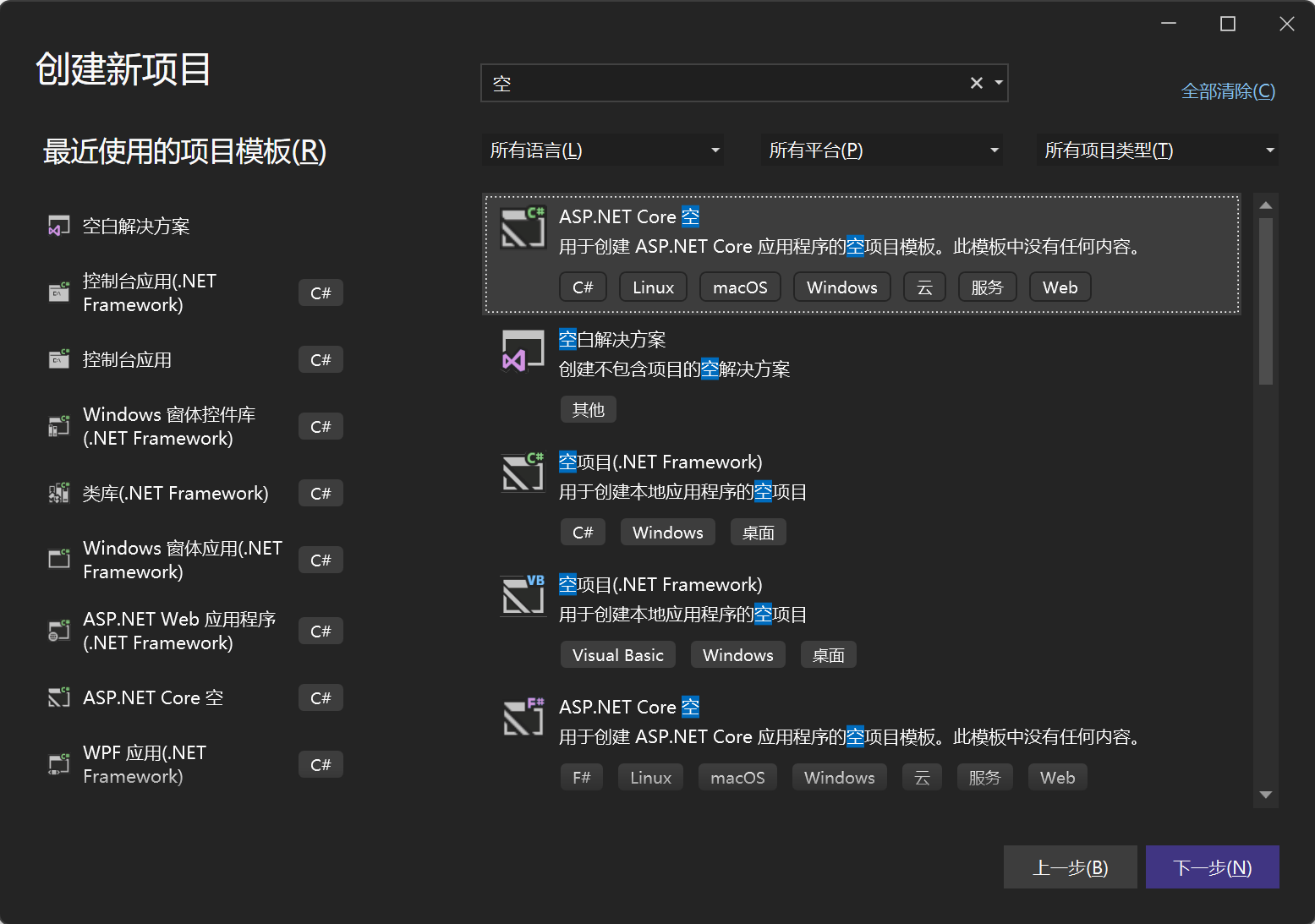Click the 类库(.NET Framework) template icon
Screen dimensions: 1315x924
pyautogui.click(x=58, y=493)
